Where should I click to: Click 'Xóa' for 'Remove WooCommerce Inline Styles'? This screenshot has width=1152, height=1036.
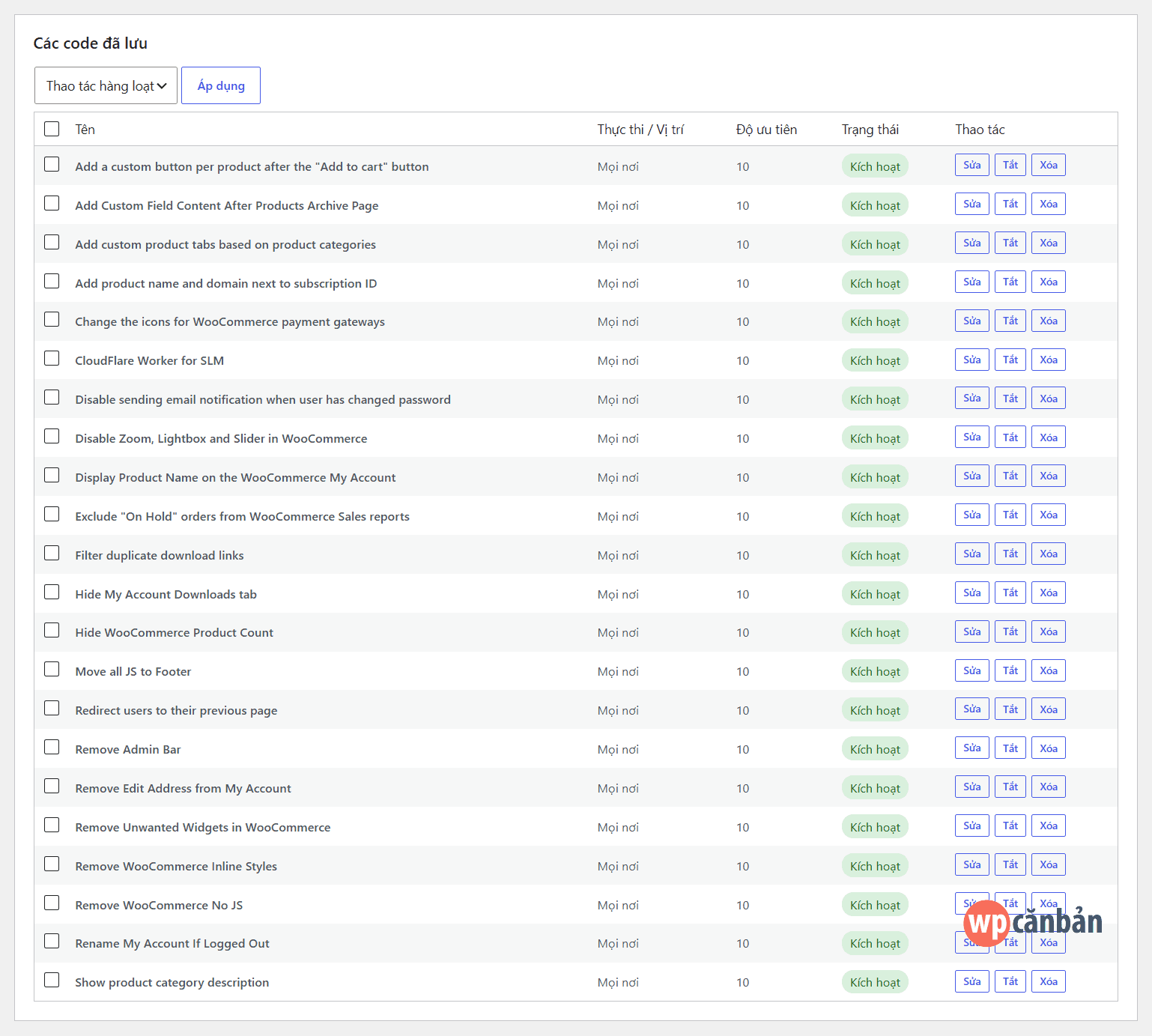click(x=1049, y=864)
